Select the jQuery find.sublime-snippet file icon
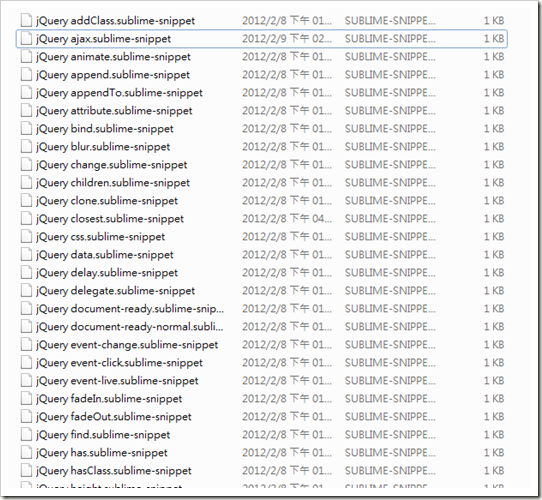 click(x=27, y=434)
